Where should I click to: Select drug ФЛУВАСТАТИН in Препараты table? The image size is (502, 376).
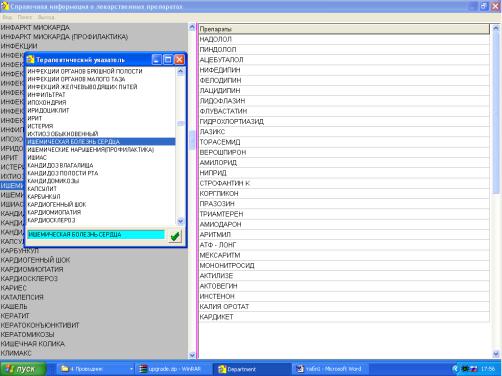[344, 111]
